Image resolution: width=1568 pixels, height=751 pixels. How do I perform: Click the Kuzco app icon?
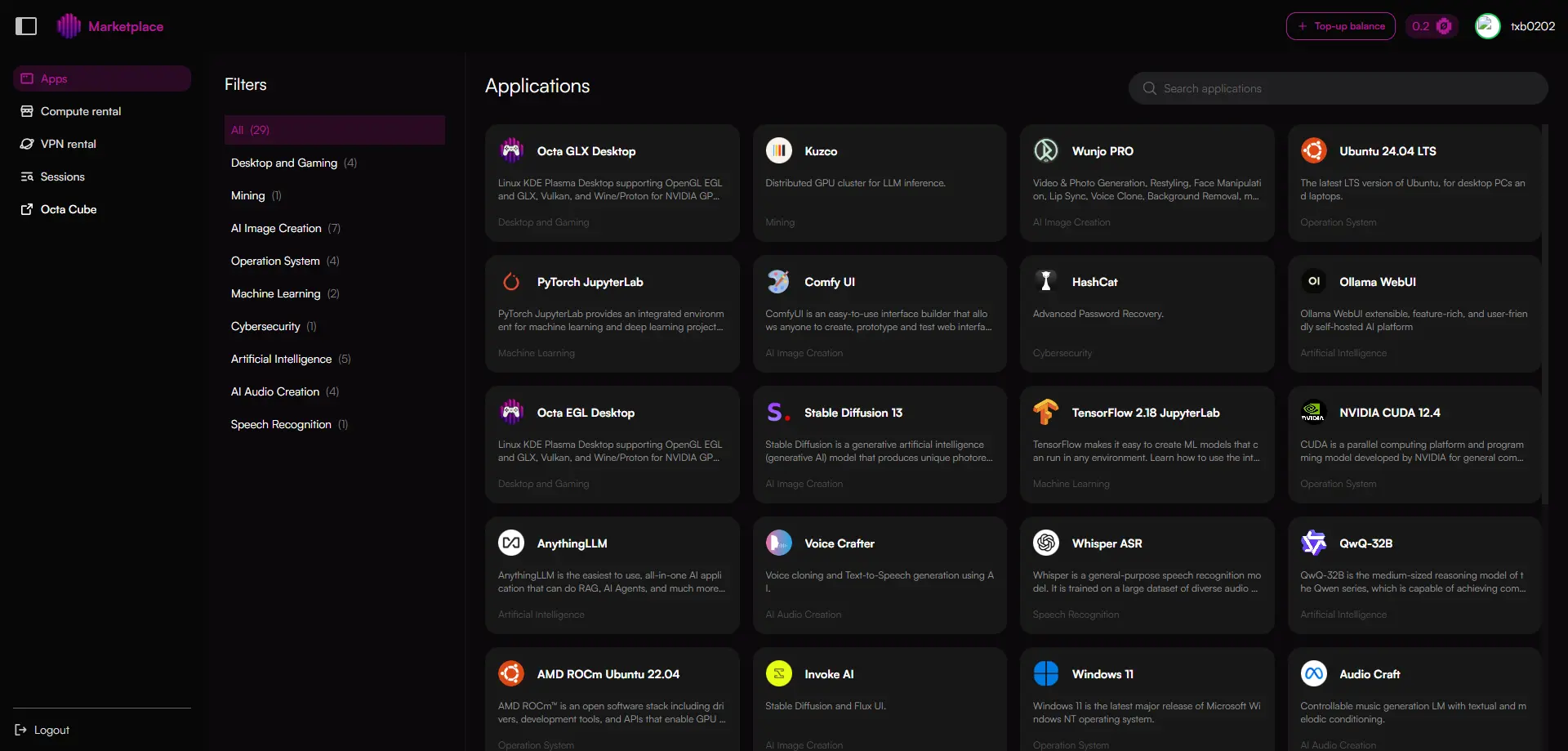click(779, 150)
